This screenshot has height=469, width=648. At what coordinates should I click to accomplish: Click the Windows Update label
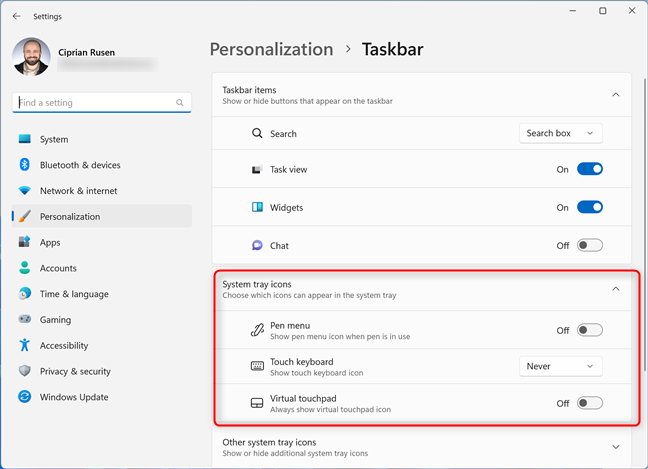[74, 397]
